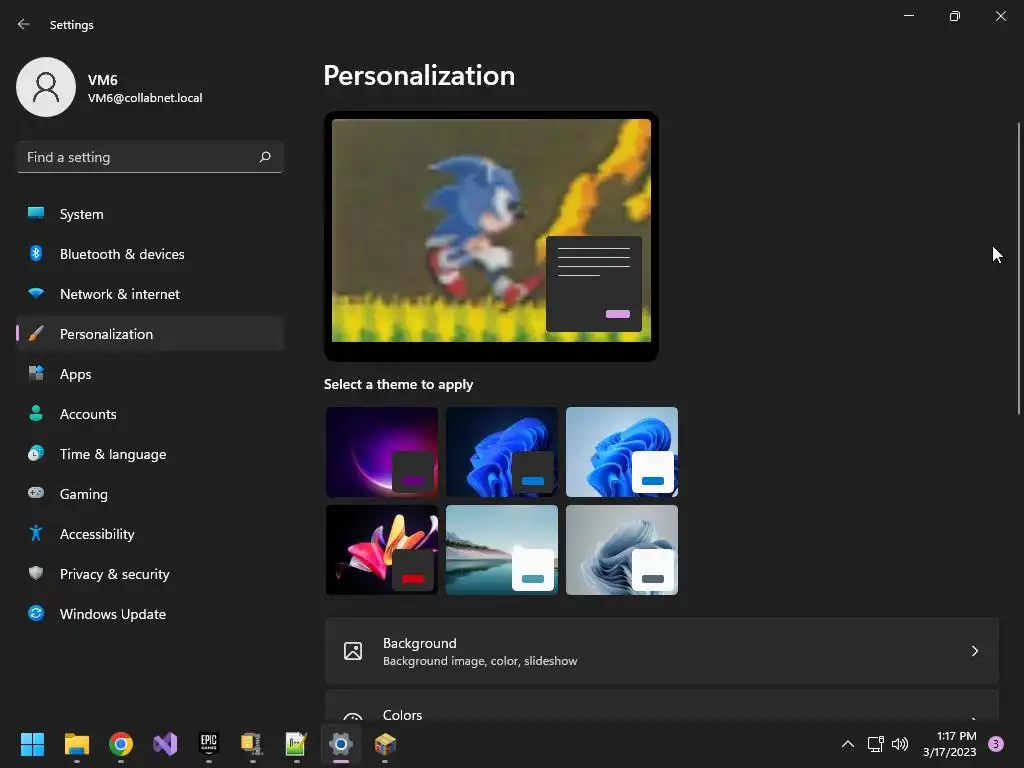Click the settings page vertical scrollbar
Screen dimensions: 1024x768
click(1018, 268)
